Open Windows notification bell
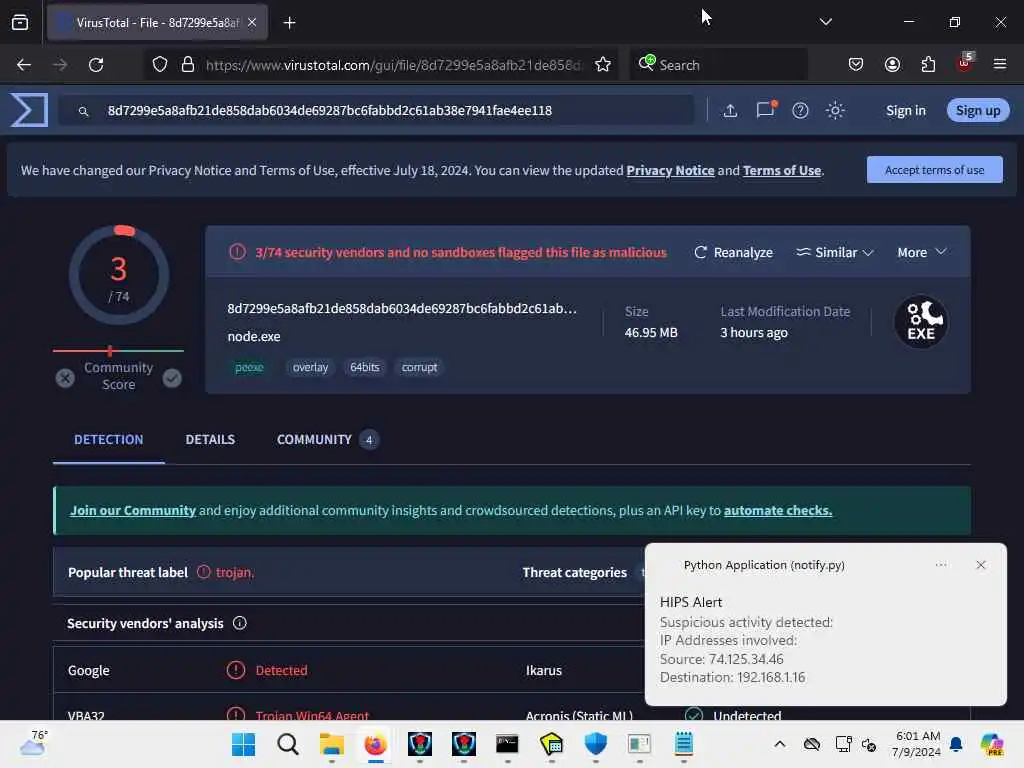The width and height of the screenshot is (1024, 768). (x=956, y=744)
